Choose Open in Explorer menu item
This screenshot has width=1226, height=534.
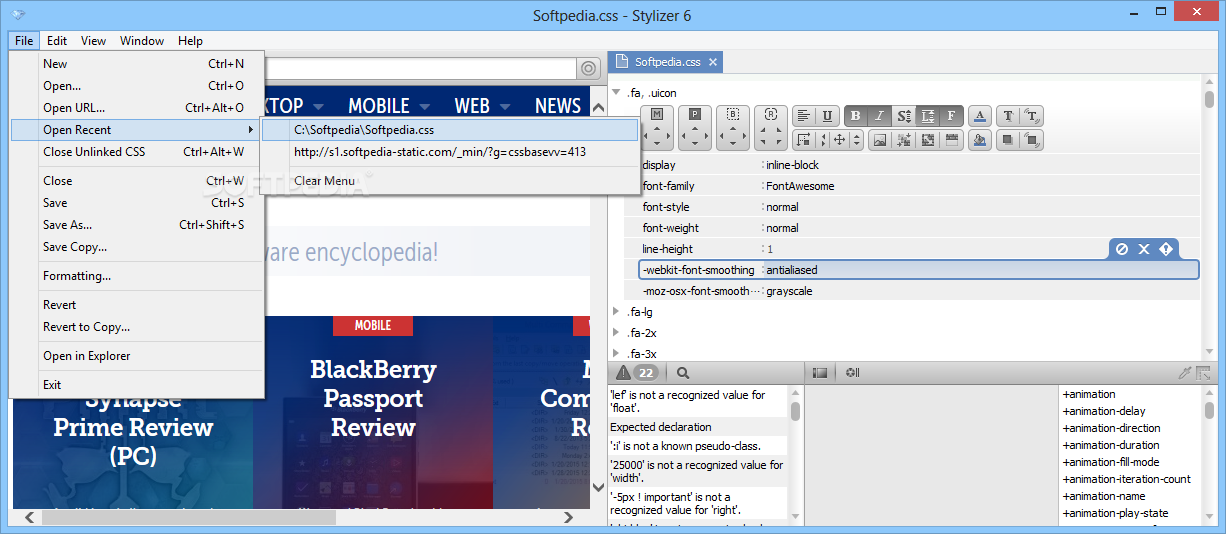click(x=137, y=356)
